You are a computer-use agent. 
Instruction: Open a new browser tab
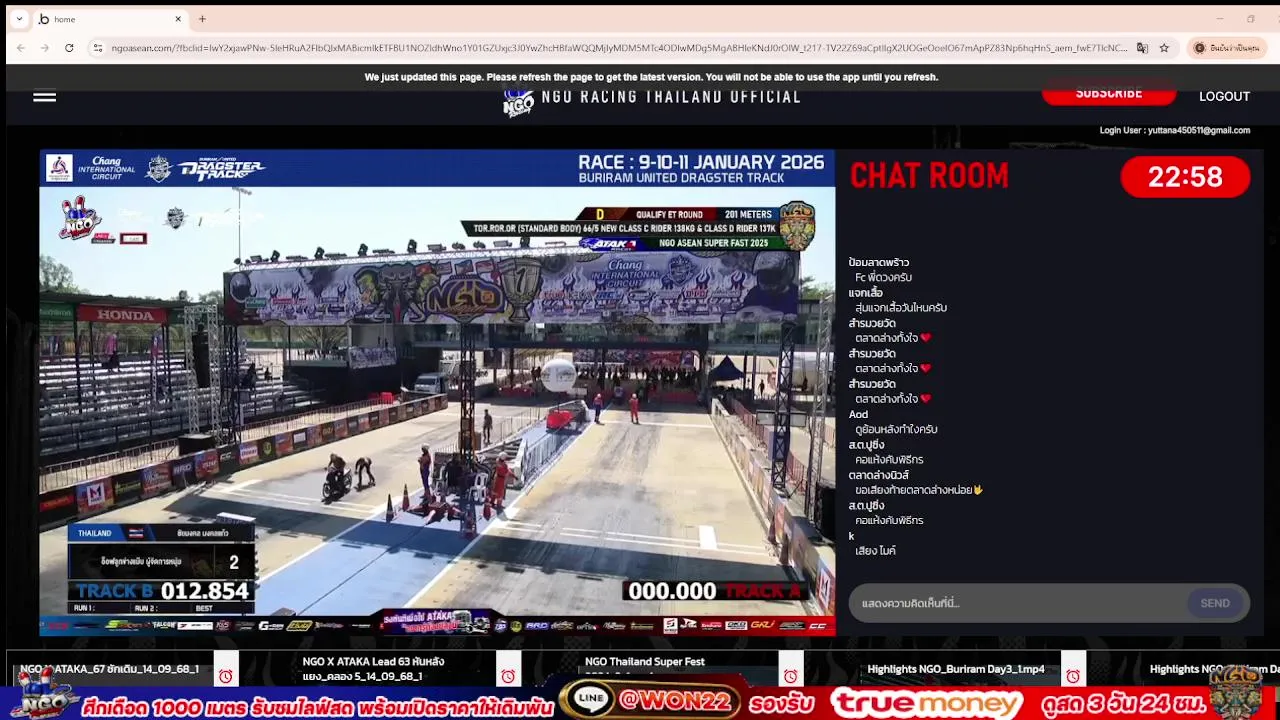click(202, 19)
